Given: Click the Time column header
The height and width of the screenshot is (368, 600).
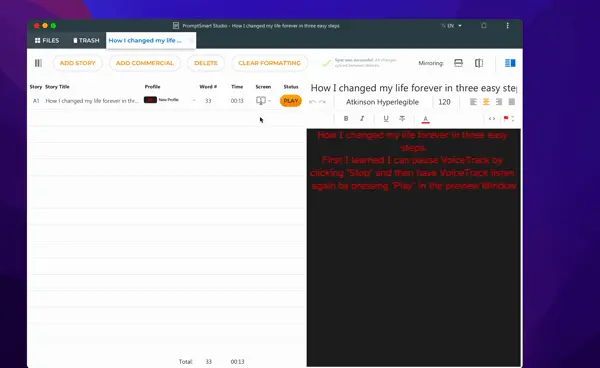Looking at the screenshot, I should click(237, 87).
